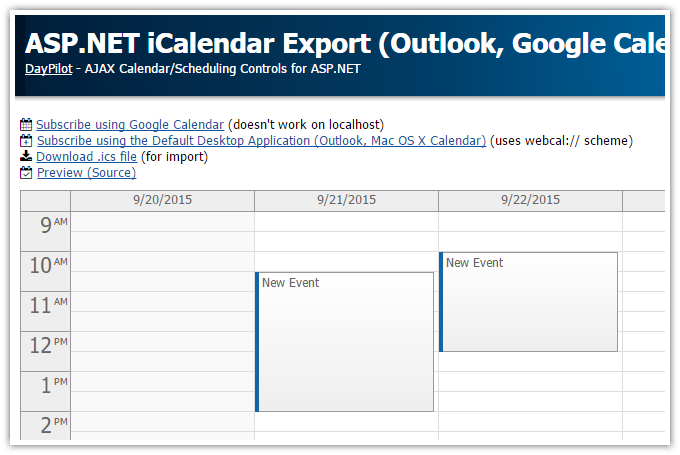Click the 1 PM cell on 9/22/2015
This screenshot has height=455, width=680.
(530, 382)
